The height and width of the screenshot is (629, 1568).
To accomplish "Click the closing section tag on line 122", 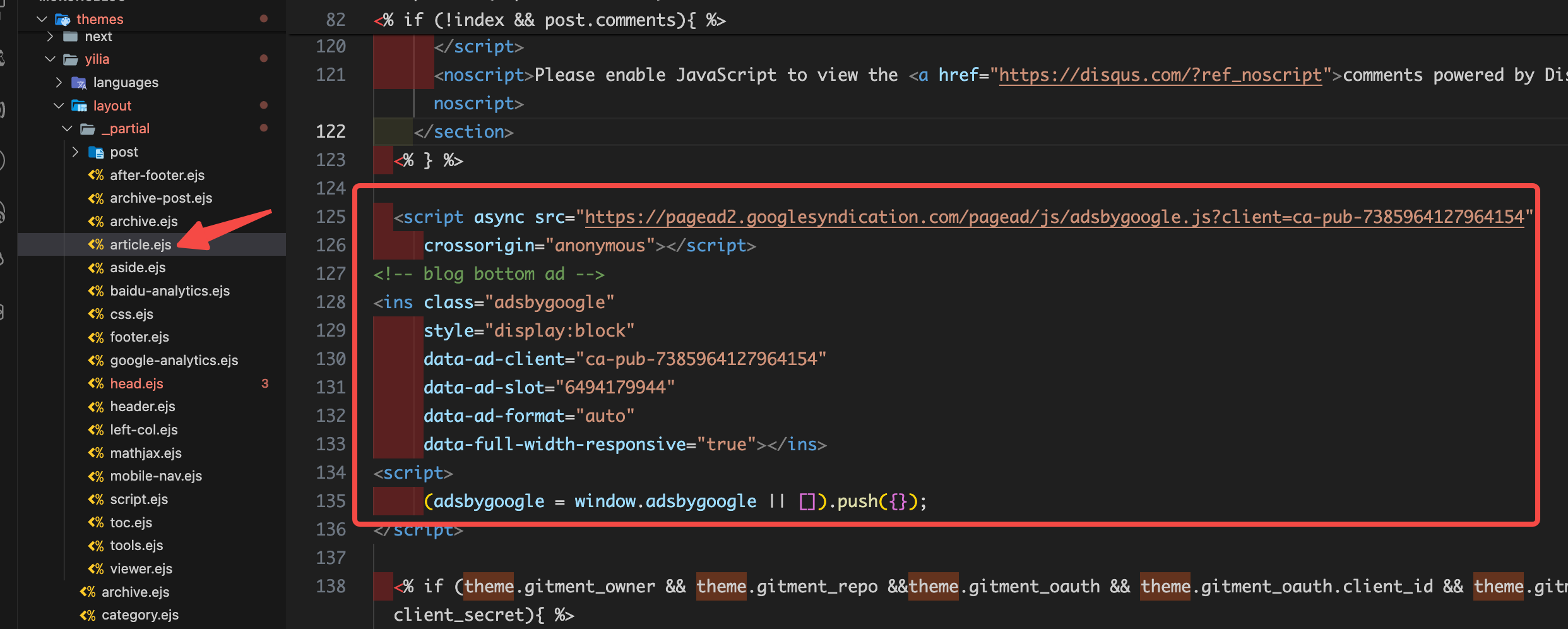I will point(463,132).
